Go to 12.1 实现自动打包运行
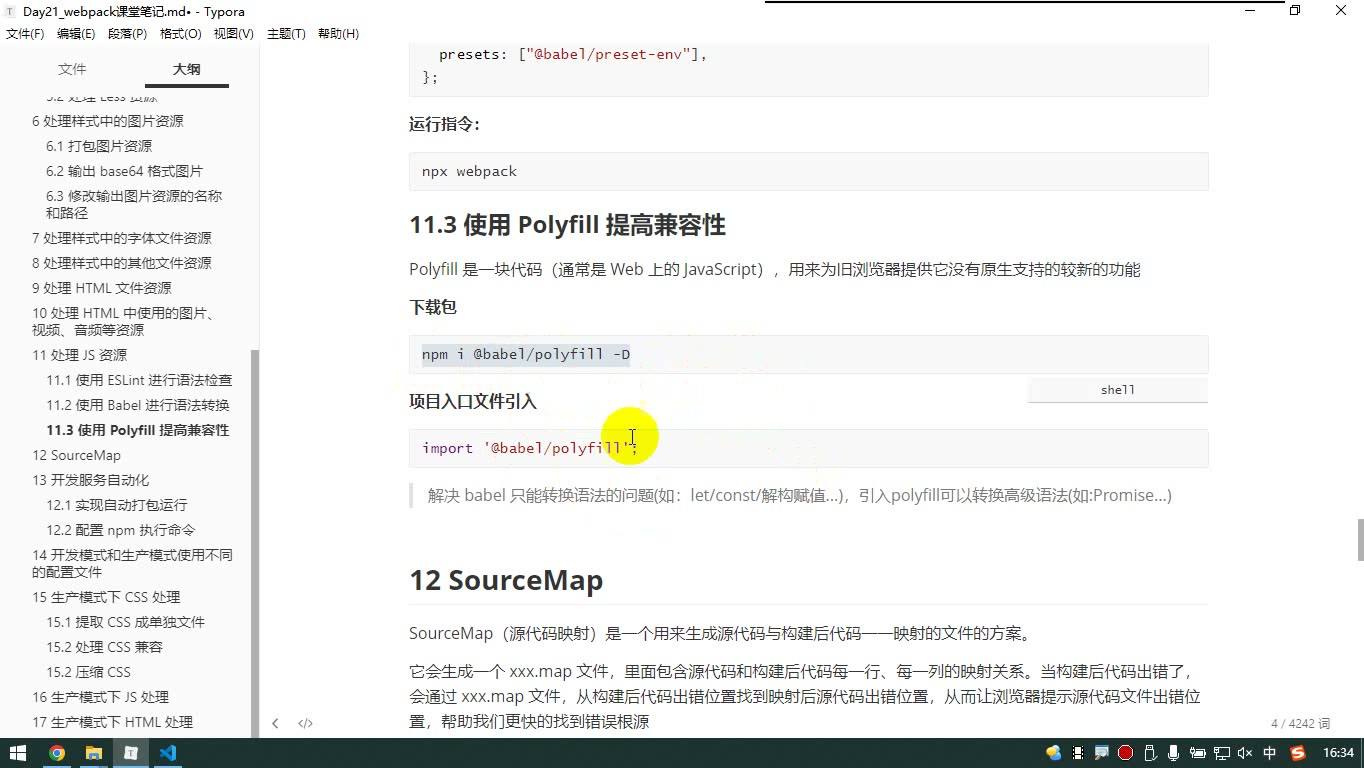The width and height of the screenshot is (1364, 768). (x=117, y=505)
